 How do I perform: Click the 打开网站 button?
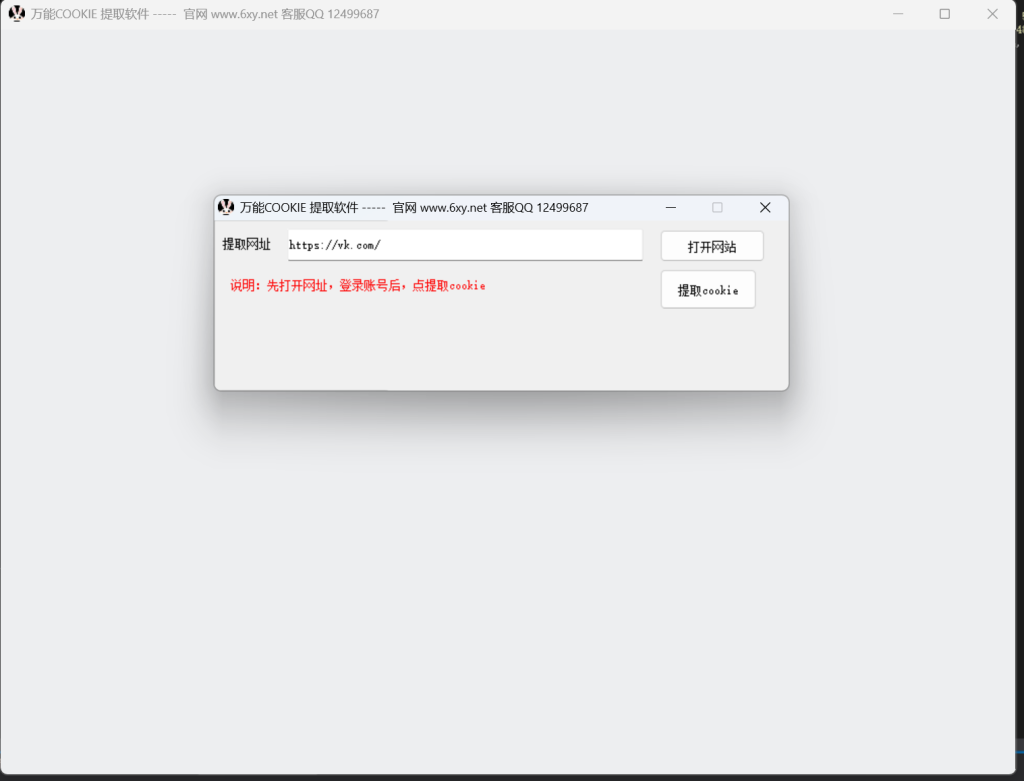tap(712, 246)
